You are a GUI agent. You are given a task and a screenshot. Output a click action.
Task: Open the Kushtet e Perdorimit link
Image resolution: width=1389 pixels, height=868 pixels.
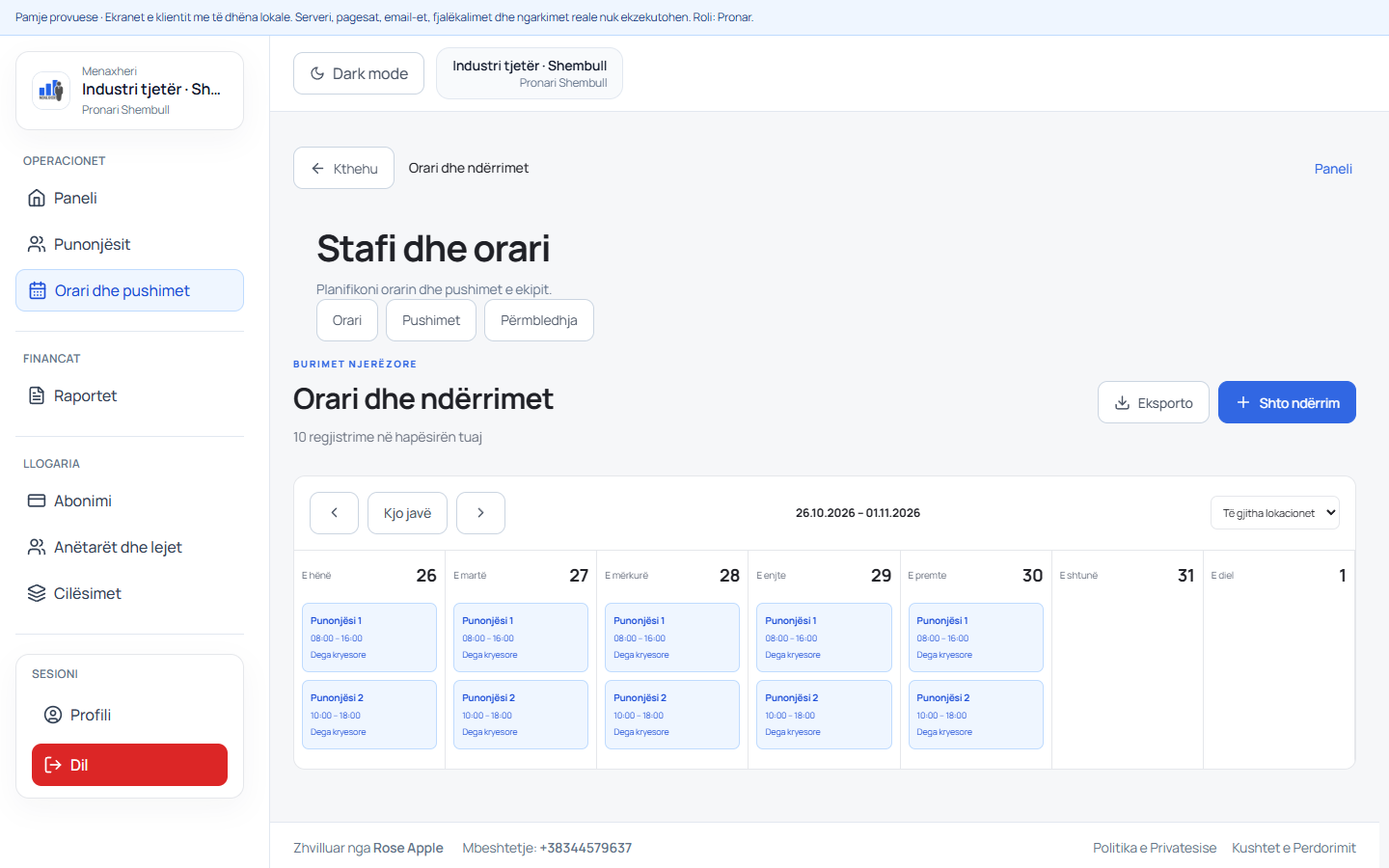1294,848
